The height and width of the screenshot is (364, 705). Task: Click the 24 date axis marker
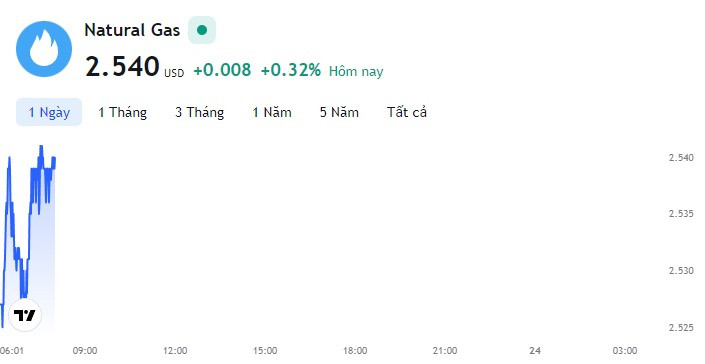point(535,351)
